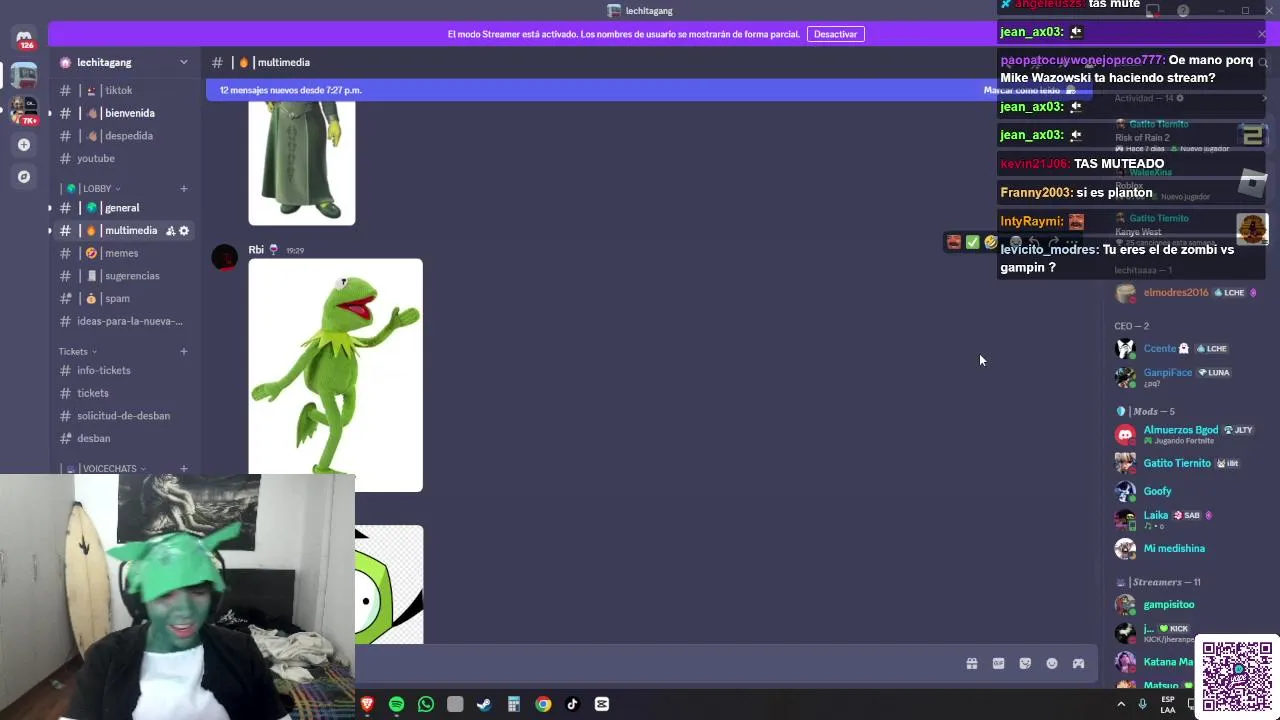Image resolution: width=1280 pixels, height=720 pixels.
Task: Open Calculator from taskbar
Action: [514, 704]
